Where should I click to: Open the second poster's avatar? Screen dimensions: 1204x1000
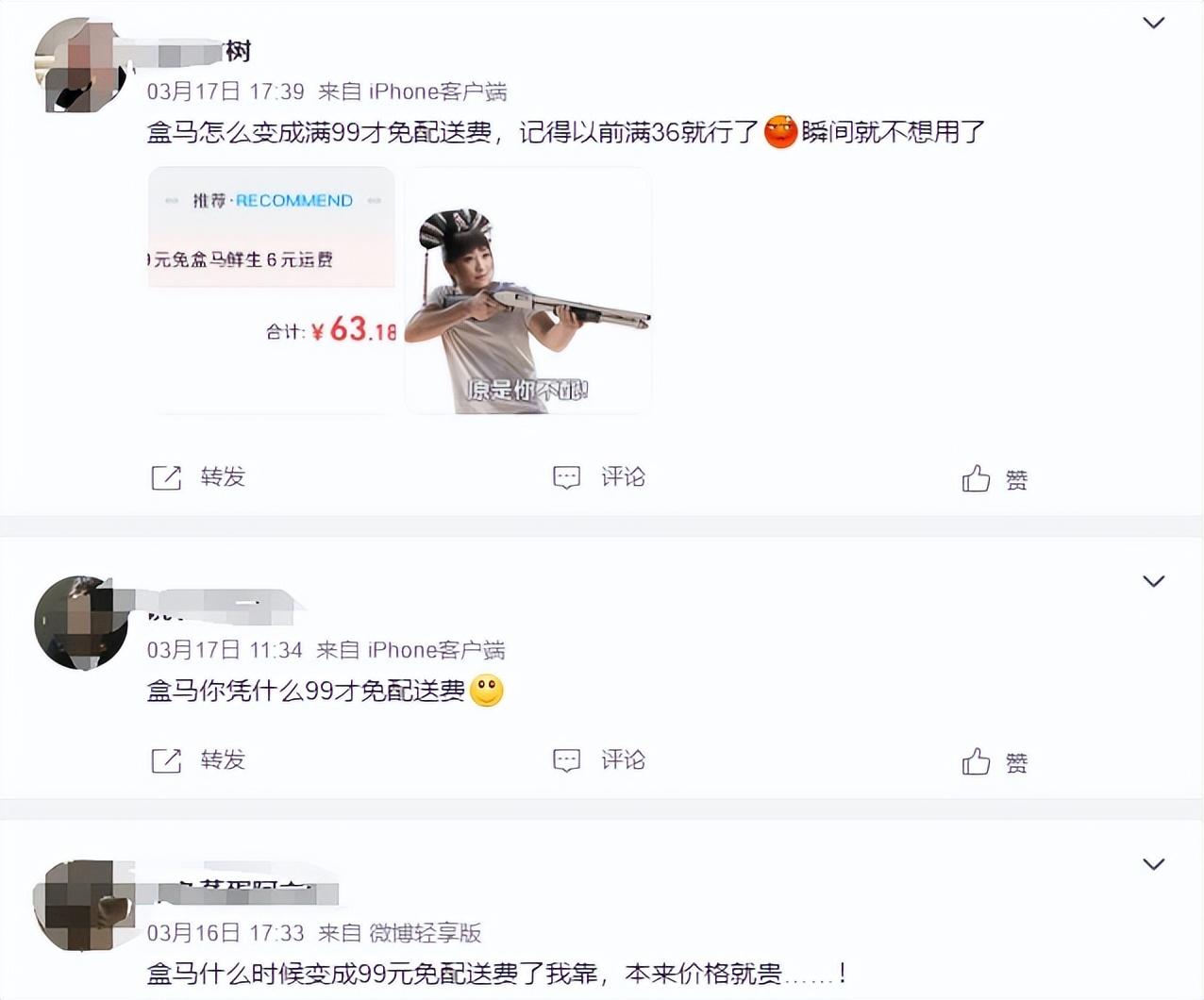[x=80, y=623]
